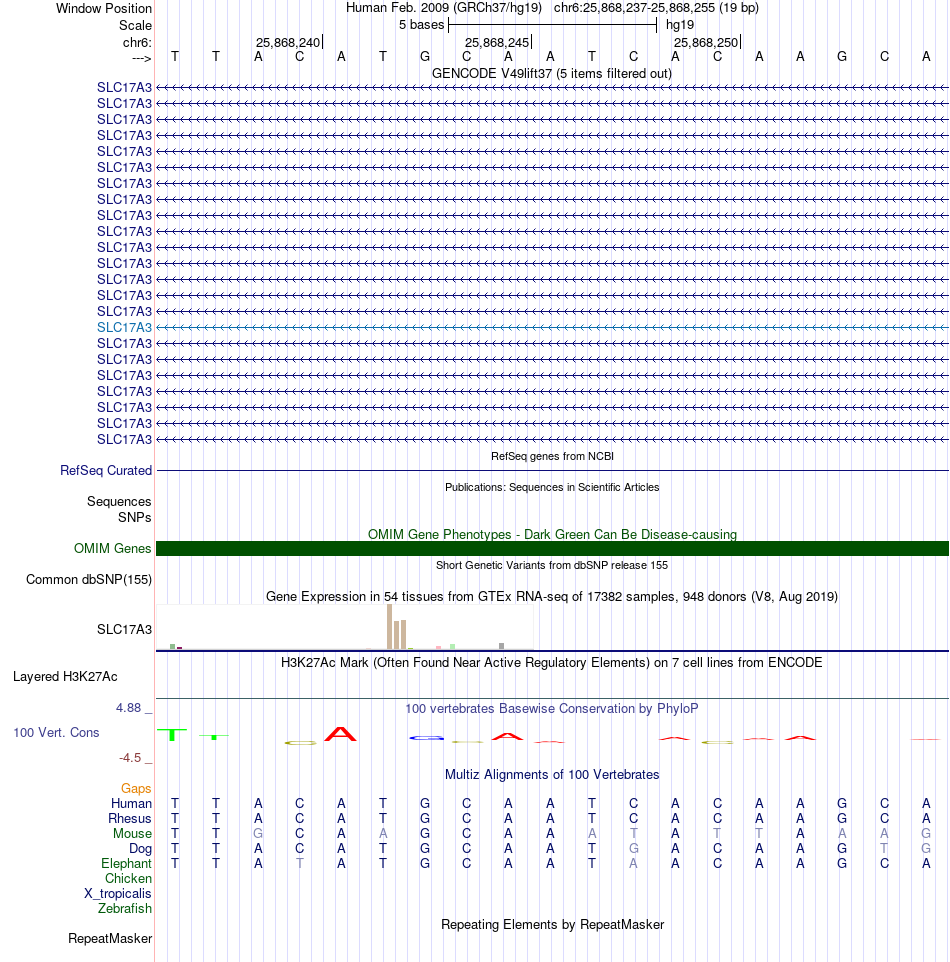The image size is (950, 962).
Task: Click the --> strand direction label
Action: (142, 58)
